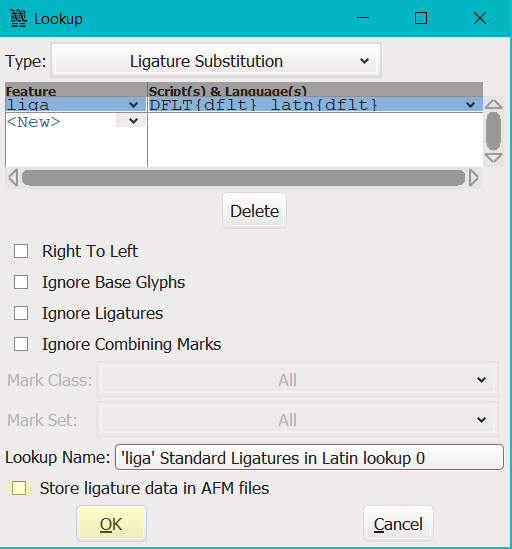Click the Delete button

pyautogui.click(x=254, y=211)
